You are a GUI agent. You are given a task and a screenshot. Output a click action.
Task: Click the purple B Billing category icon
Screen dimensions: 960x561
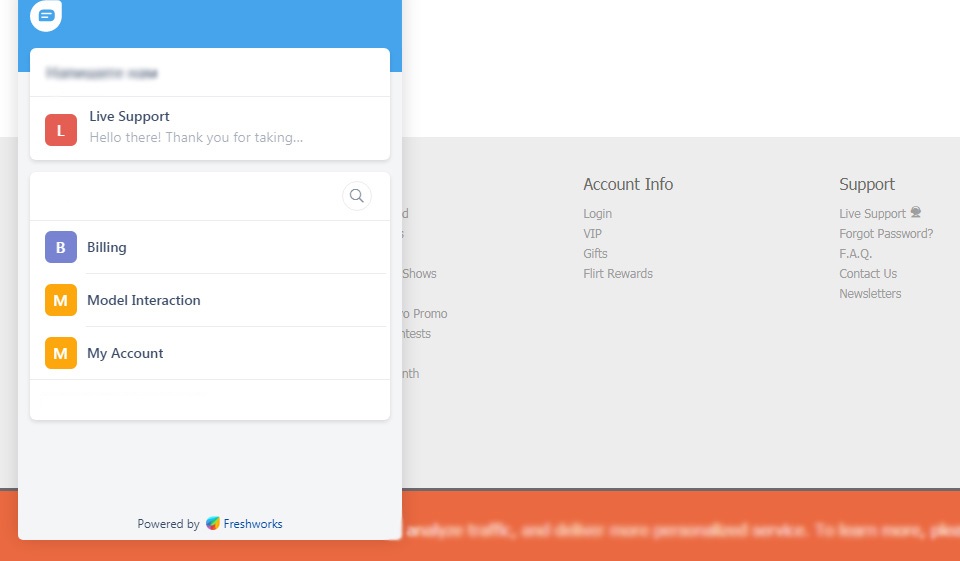[x=61, y=247]
